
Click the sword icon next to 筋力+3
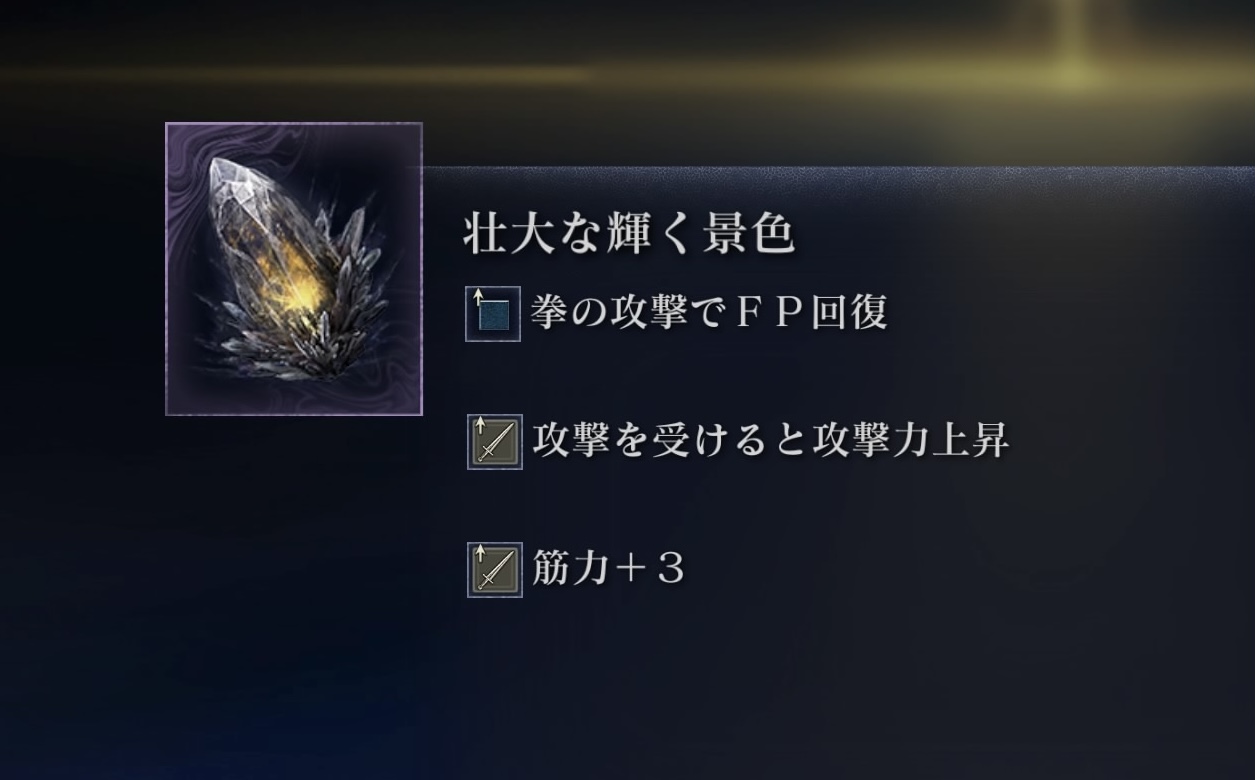coord(495,570)
